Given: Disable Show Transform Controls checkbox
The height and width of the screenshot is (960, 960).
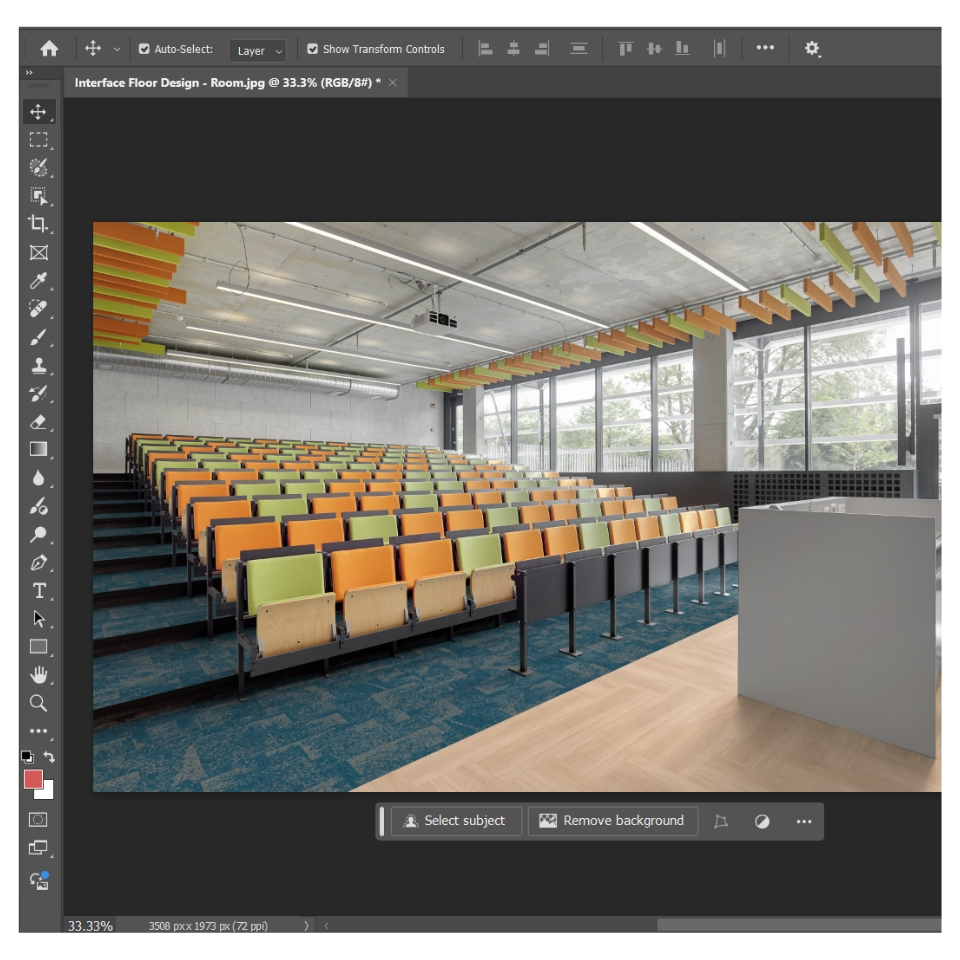Looking at the screenshot, I should point(313,49).
